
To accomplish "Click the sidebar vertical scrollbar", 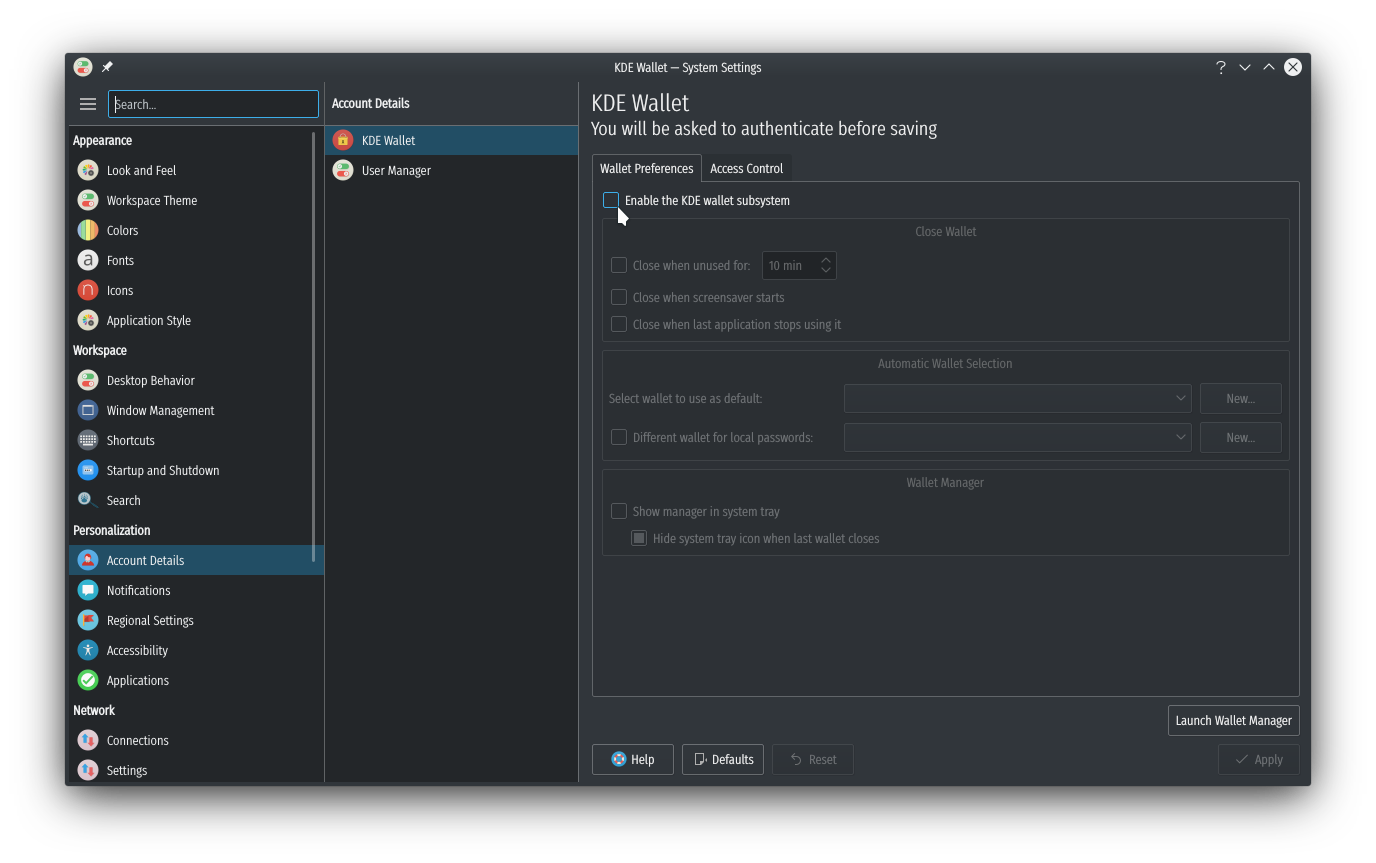I will [x=314, y=345].
